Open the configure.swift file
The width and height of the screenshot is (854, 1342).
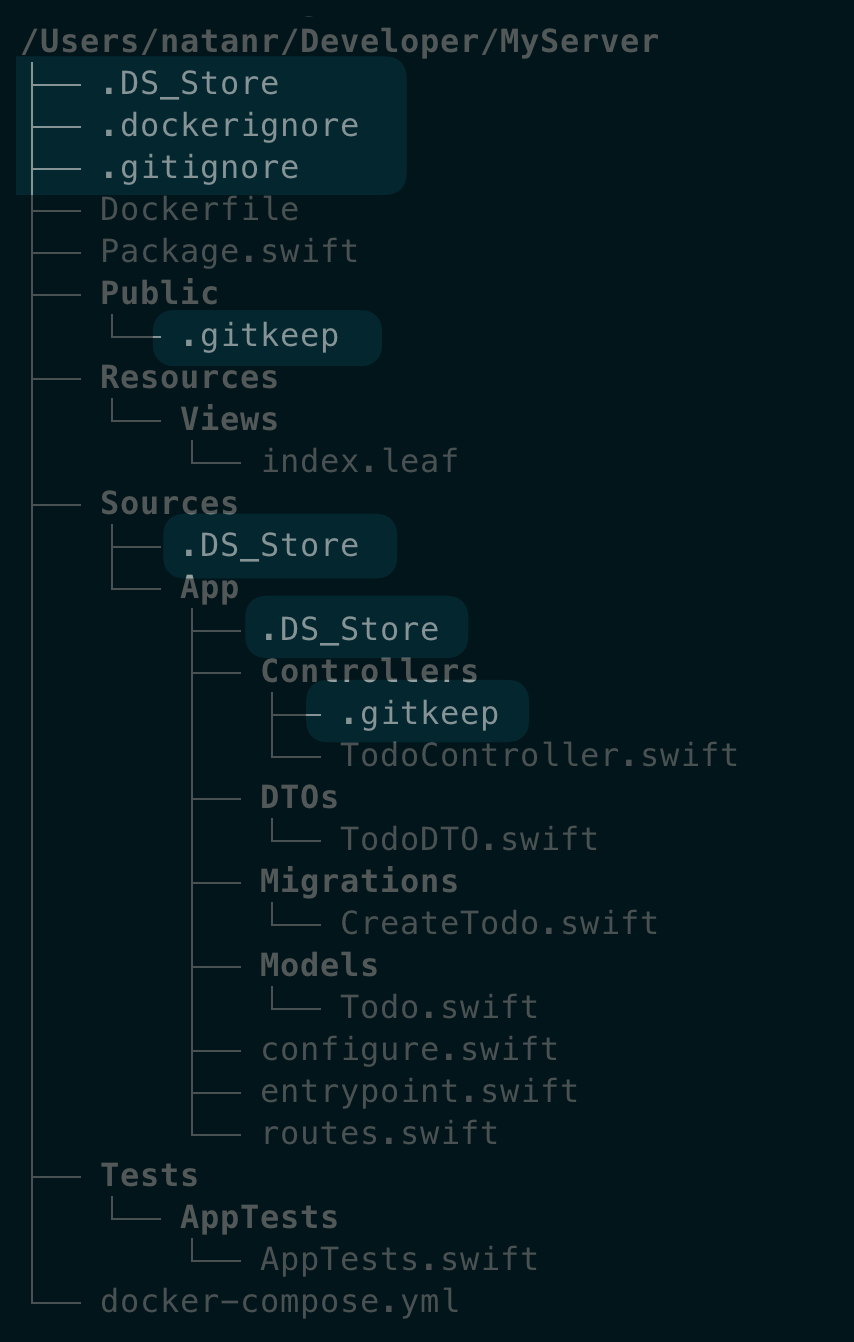409,1050
